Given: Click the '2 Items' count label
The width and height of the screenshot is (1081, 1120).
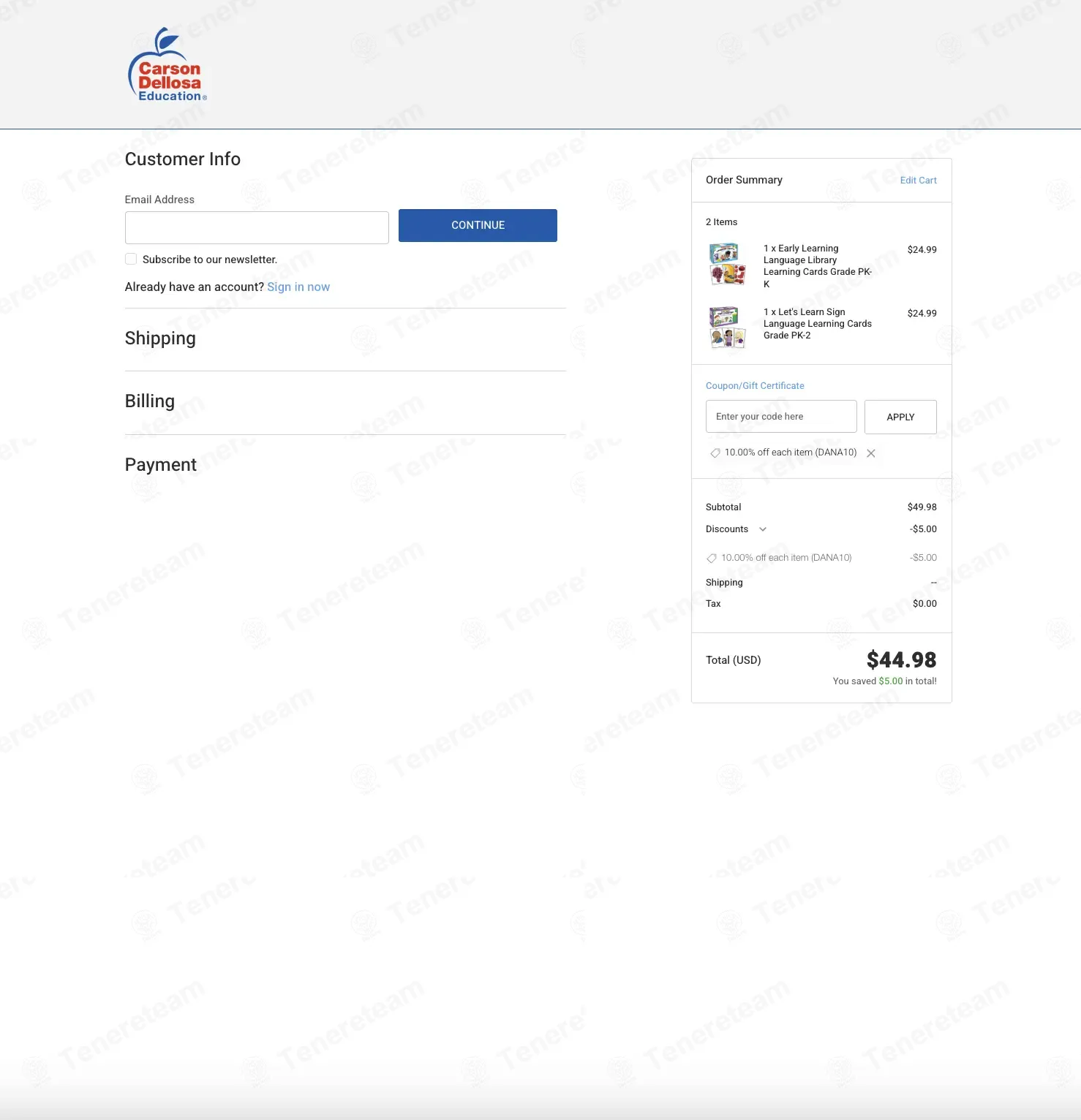Looking at the screenshot, I should (721, 222).
